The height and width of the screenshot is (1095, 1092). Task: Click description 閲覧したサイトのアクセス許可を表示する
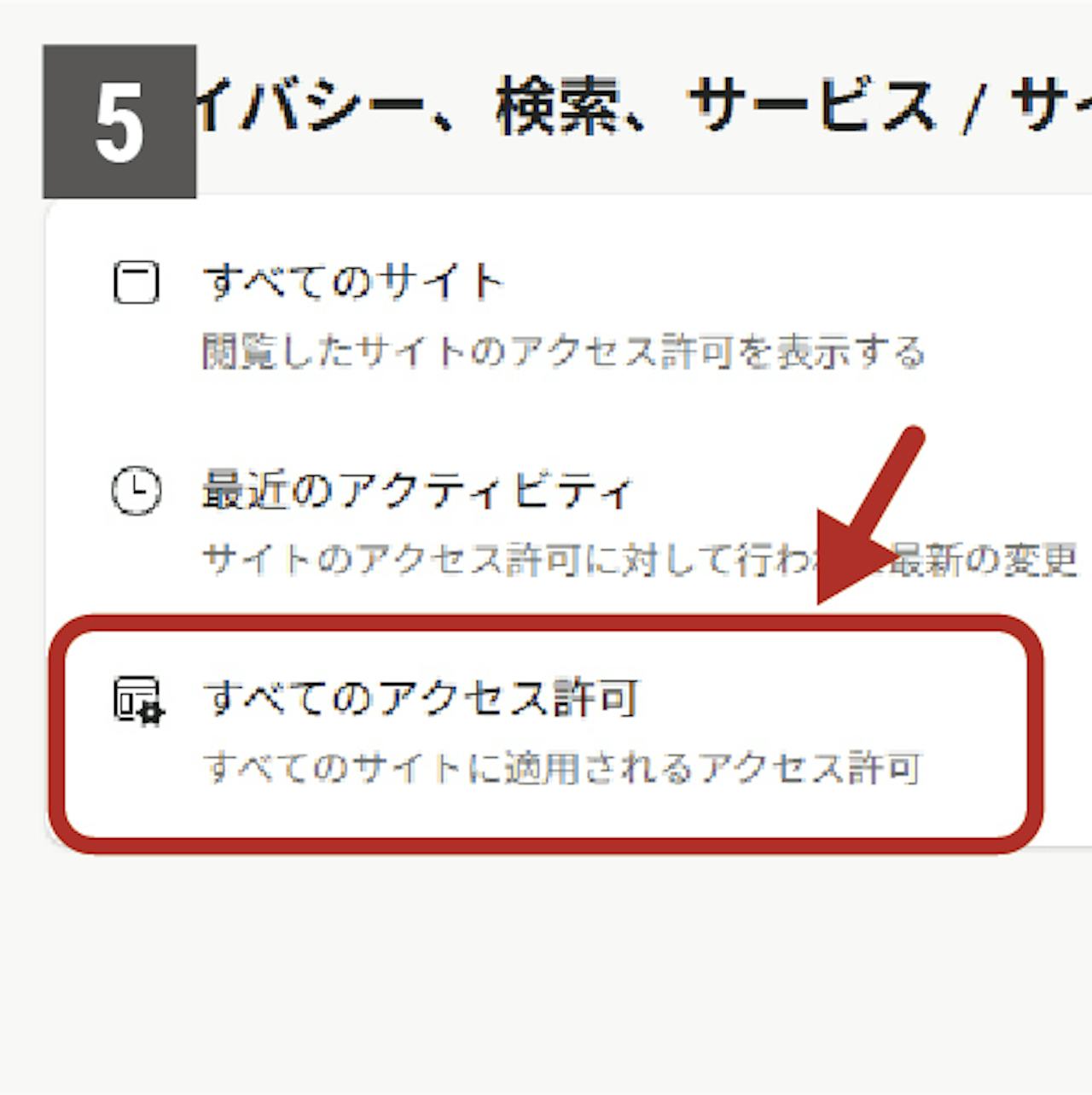pos(564,352)
